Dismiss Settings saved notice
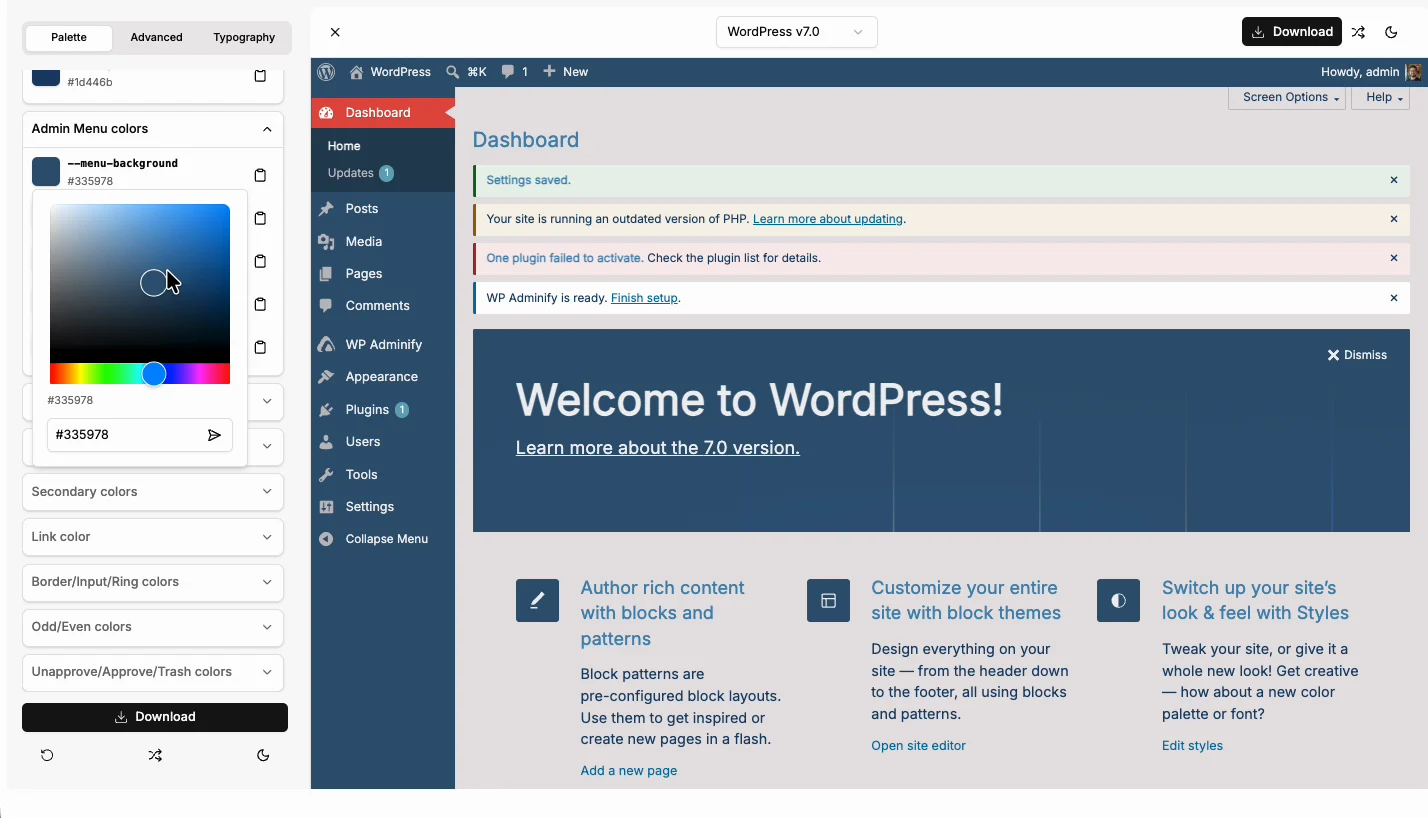Viewport: 1428px width, 818px height. point(1394,180)
